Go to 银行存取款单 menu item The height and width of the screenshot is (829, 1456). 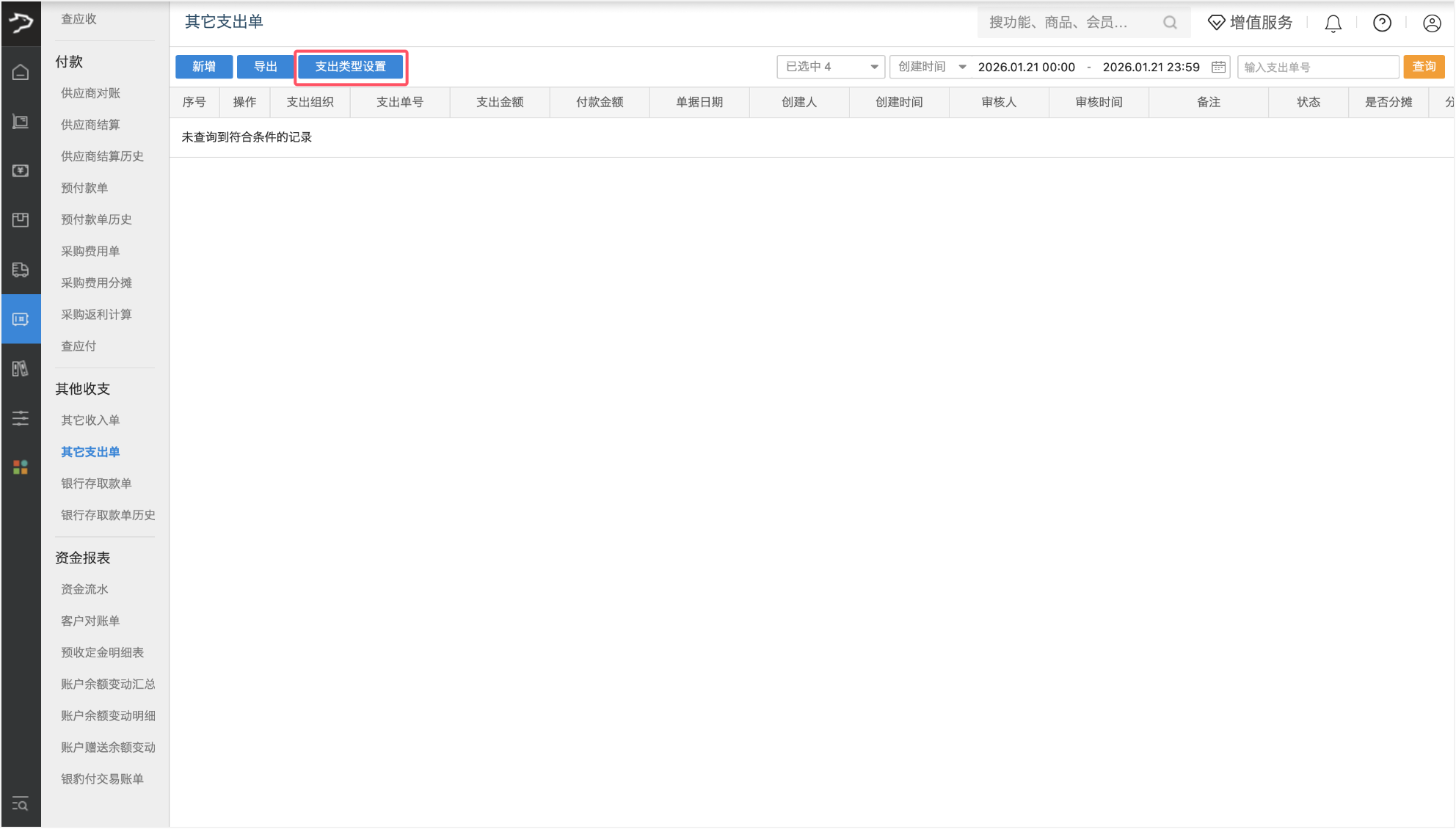tap(96, 483)
